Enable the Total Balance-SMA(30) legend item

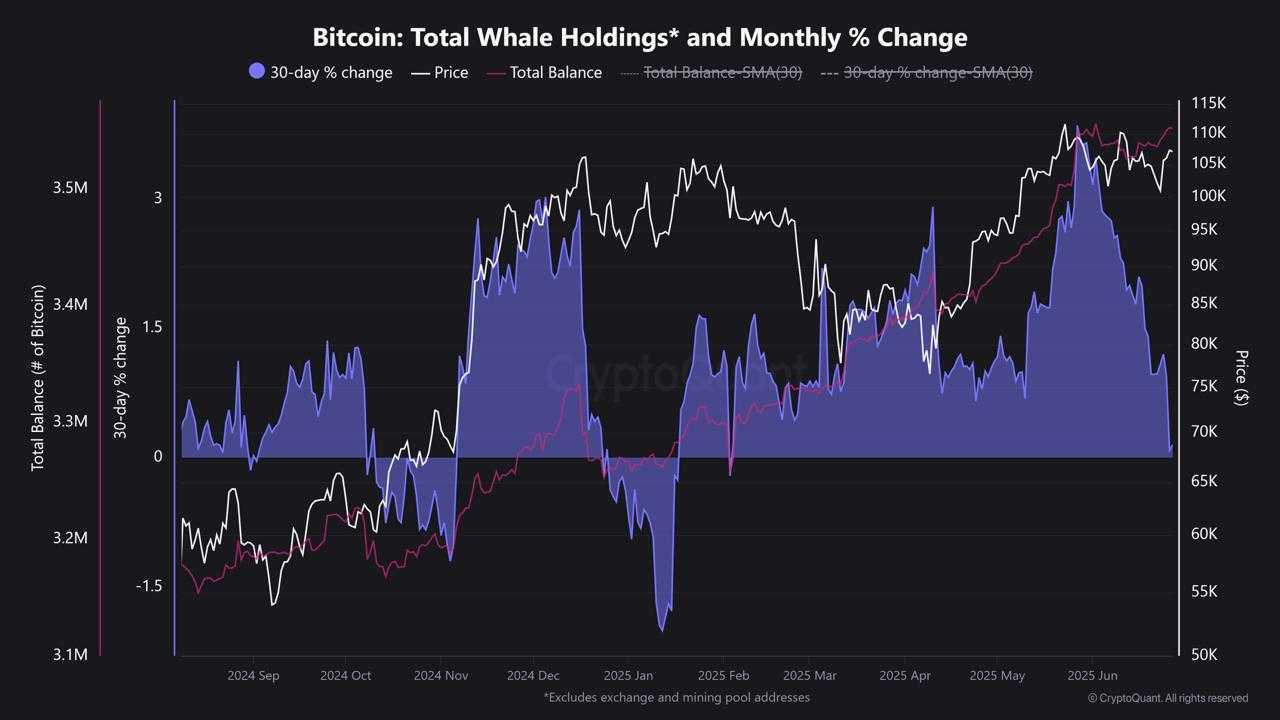pos(711,72)
